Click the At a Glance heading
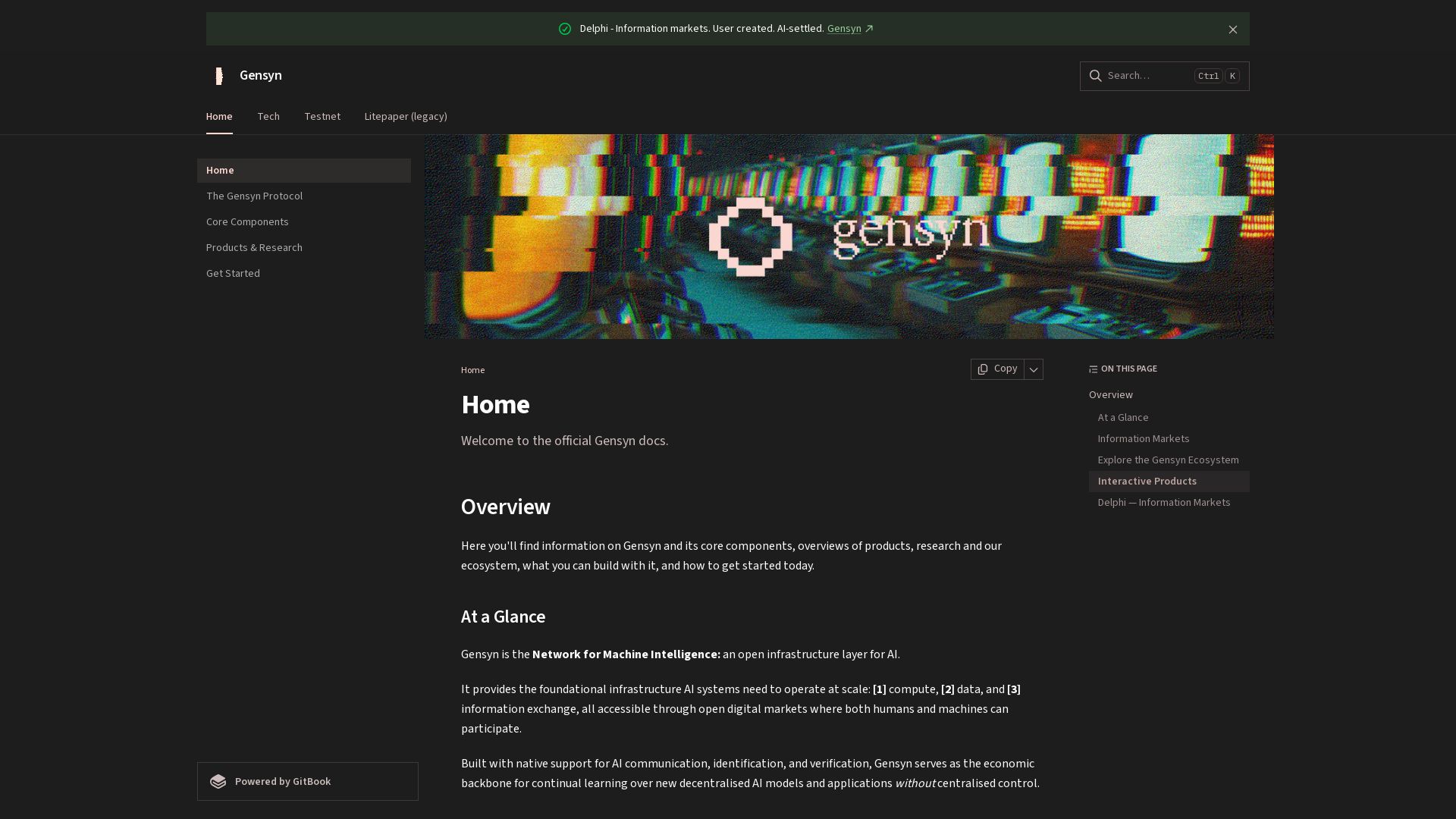The width and height of the screenshot is (1456, 819). [x=503, y=617]
